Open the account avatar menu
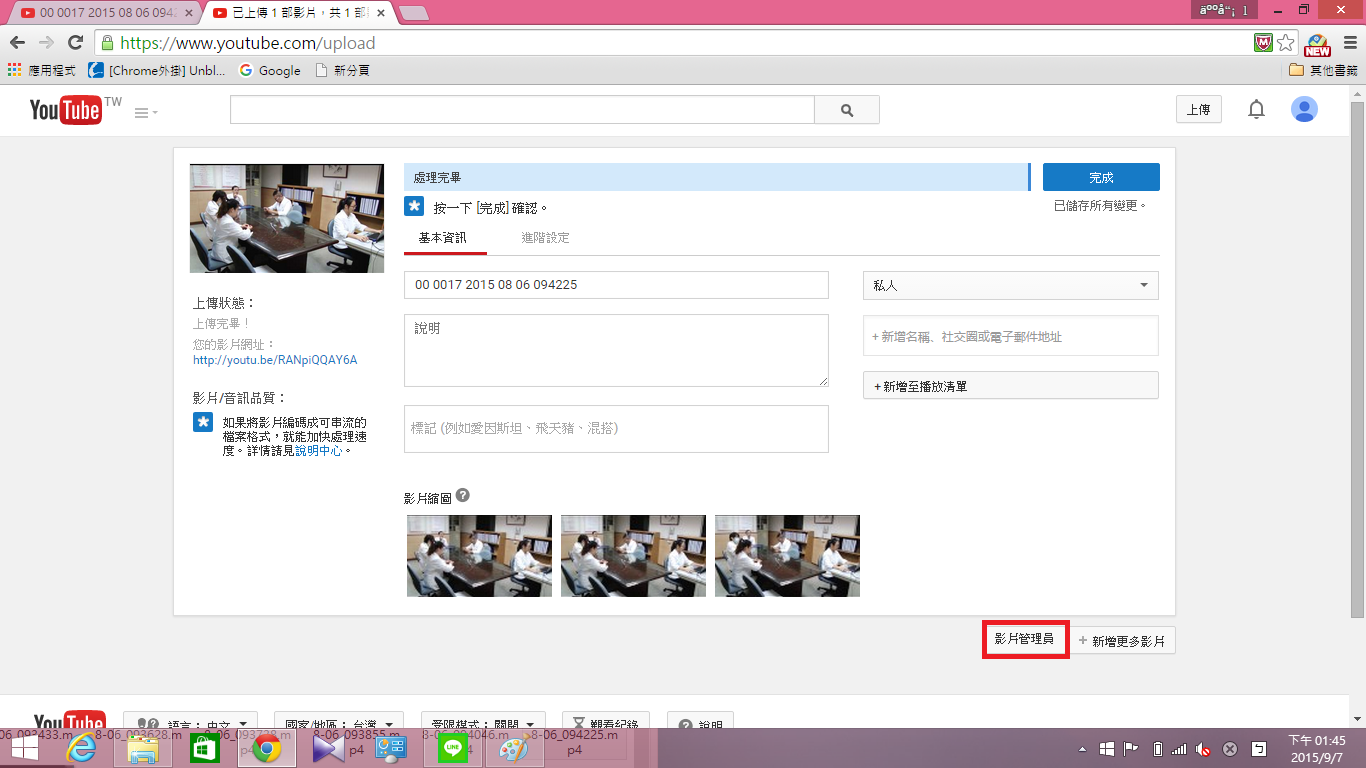This screenshot has height=768, width=1366. tap(1304, 110)
